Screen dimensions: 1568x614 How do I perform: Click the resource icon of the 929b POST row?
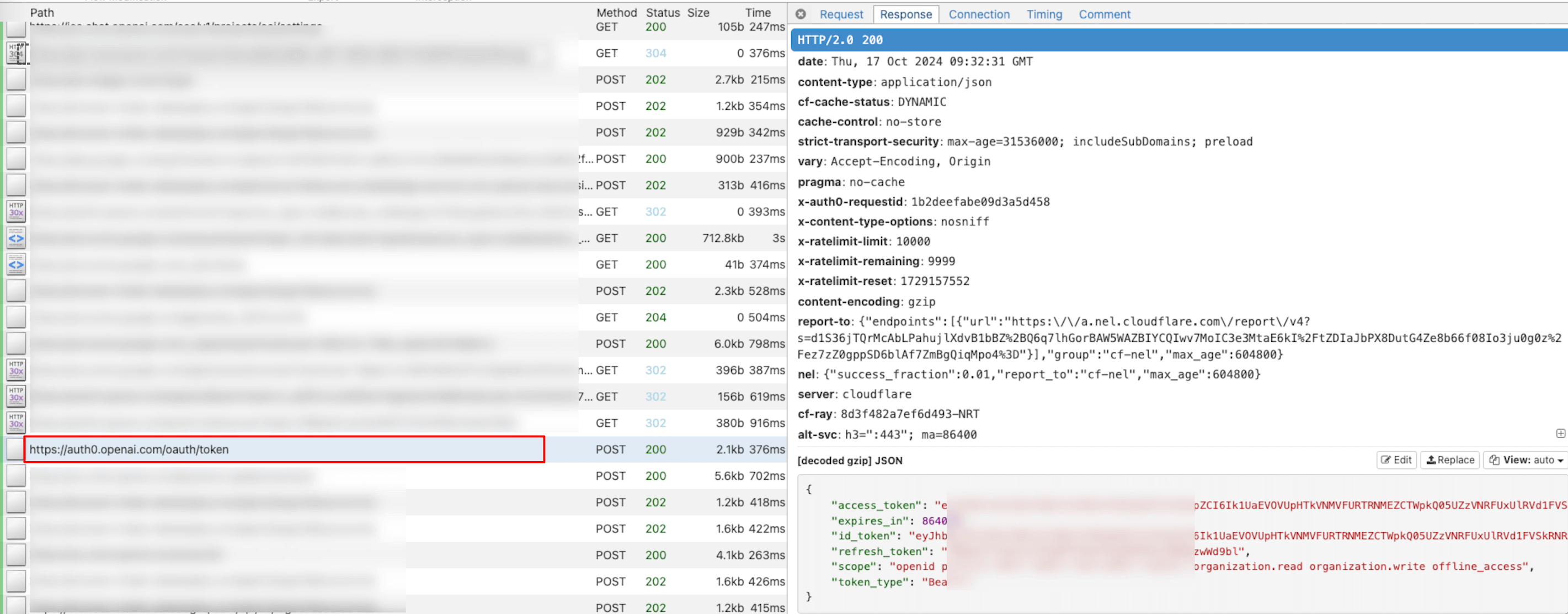pyautogui.click(x=17, y=132)
